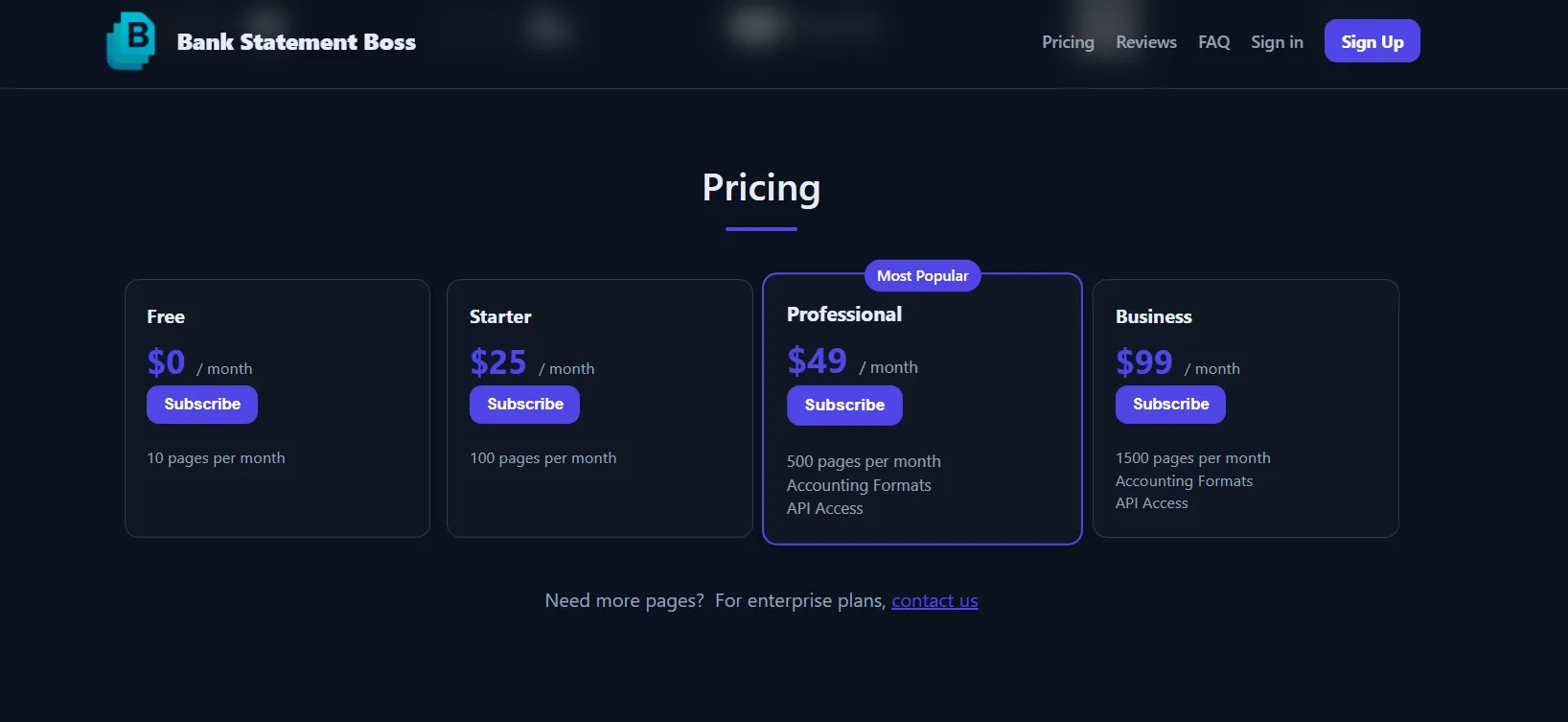Subscribe to the Business plan
1568x722 pixels.
(1170, 405)
